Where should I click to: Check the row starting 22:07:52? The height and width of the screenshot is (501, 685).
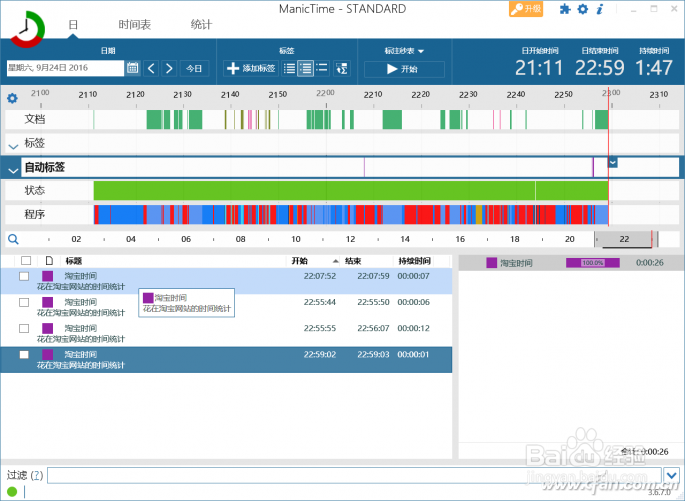click(x=24, y=276)
